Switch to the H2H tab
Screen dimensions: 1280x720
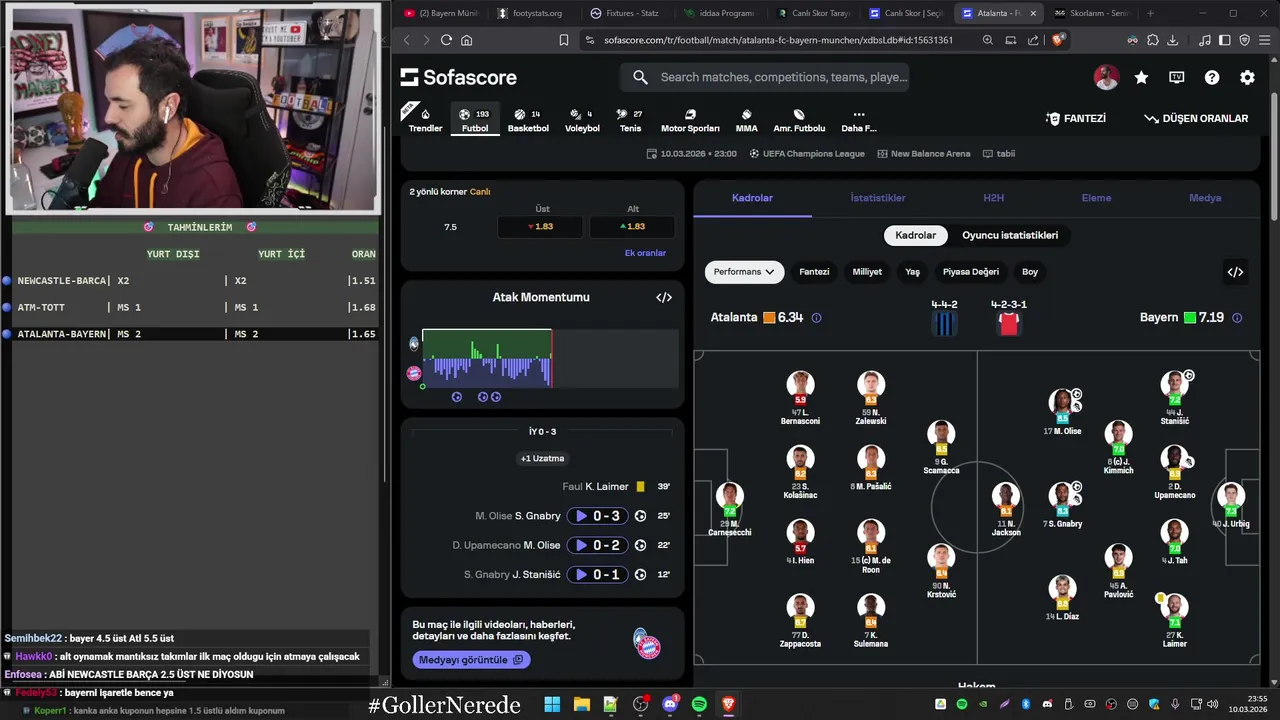993,198
